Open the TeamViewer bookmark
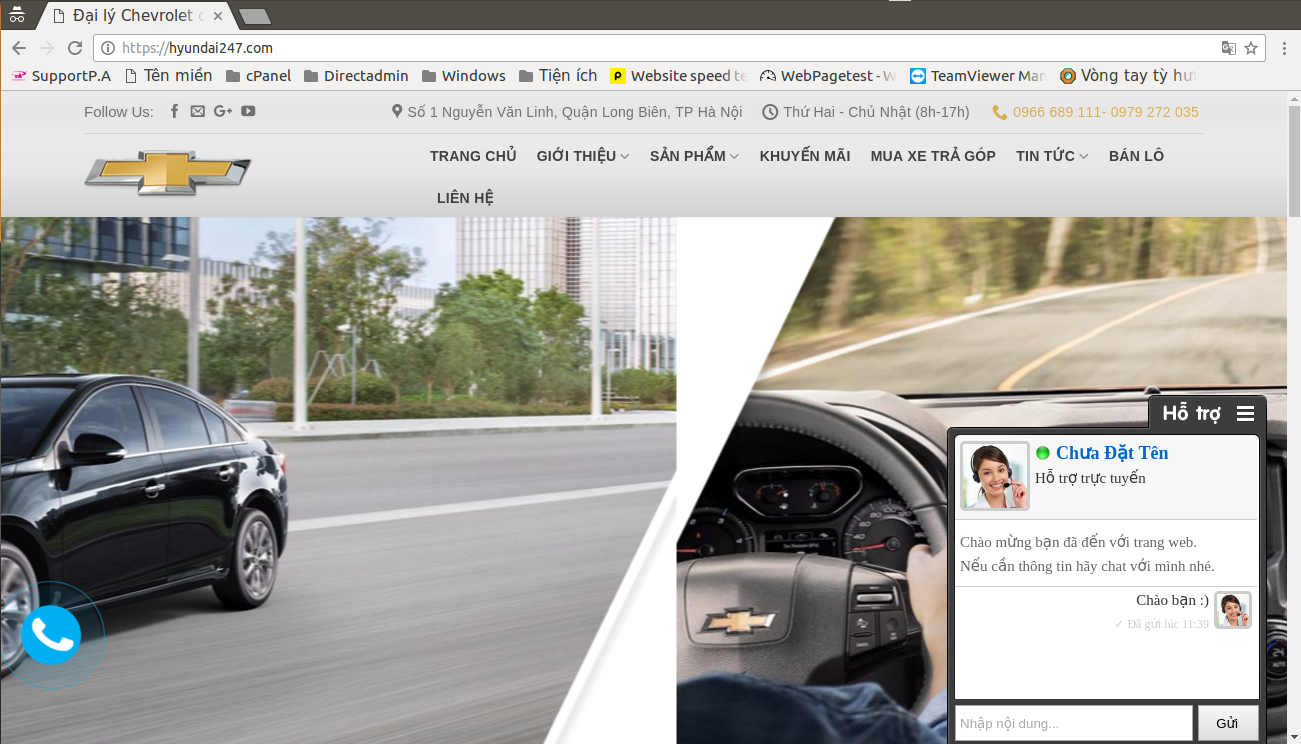The height and width of the screenshot is (744, 1301). coord(979,76)
